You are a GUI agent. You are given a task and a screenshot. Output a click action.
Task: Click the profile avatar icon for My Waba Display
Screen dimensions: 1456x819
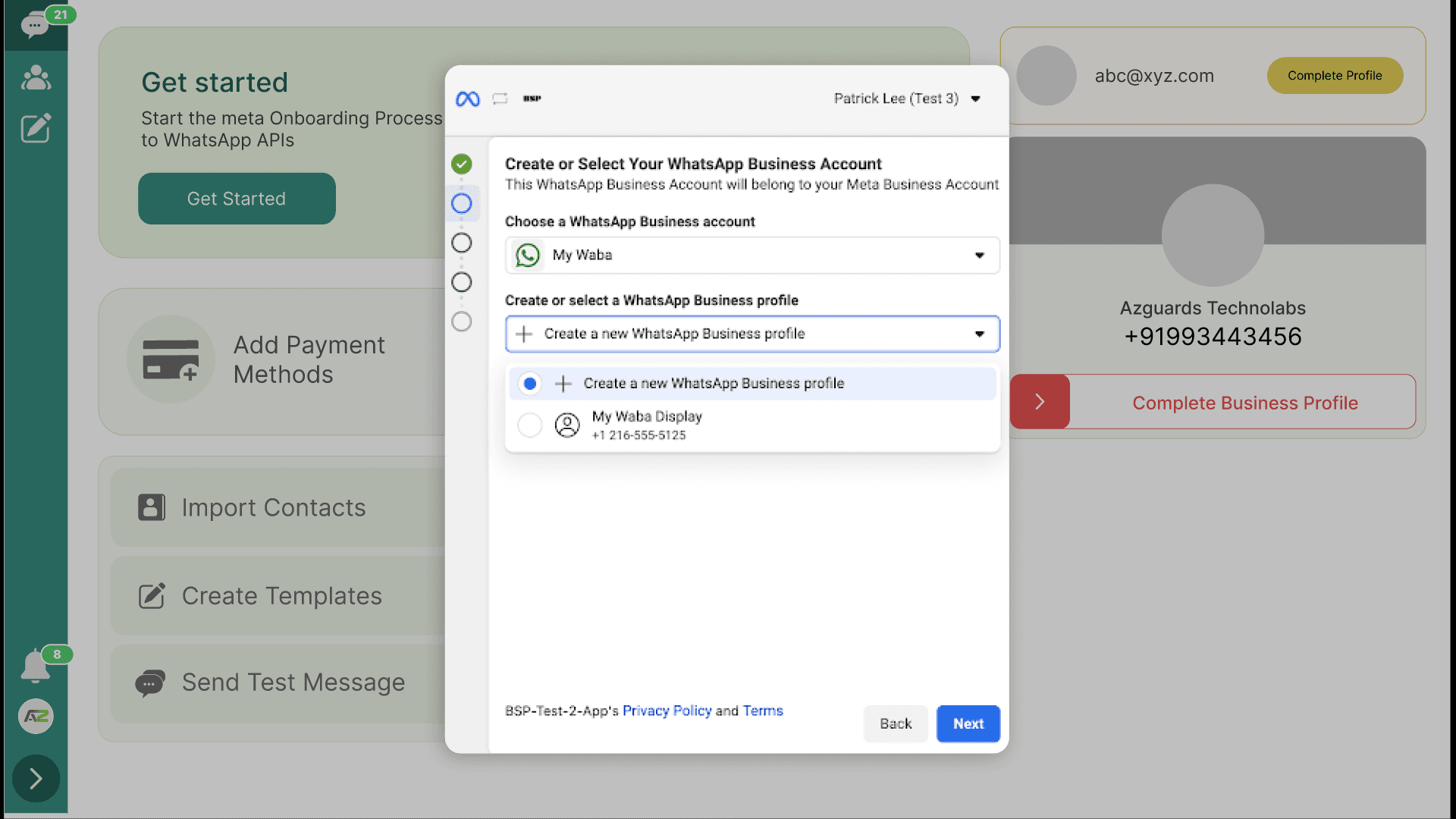click(567, 425)
